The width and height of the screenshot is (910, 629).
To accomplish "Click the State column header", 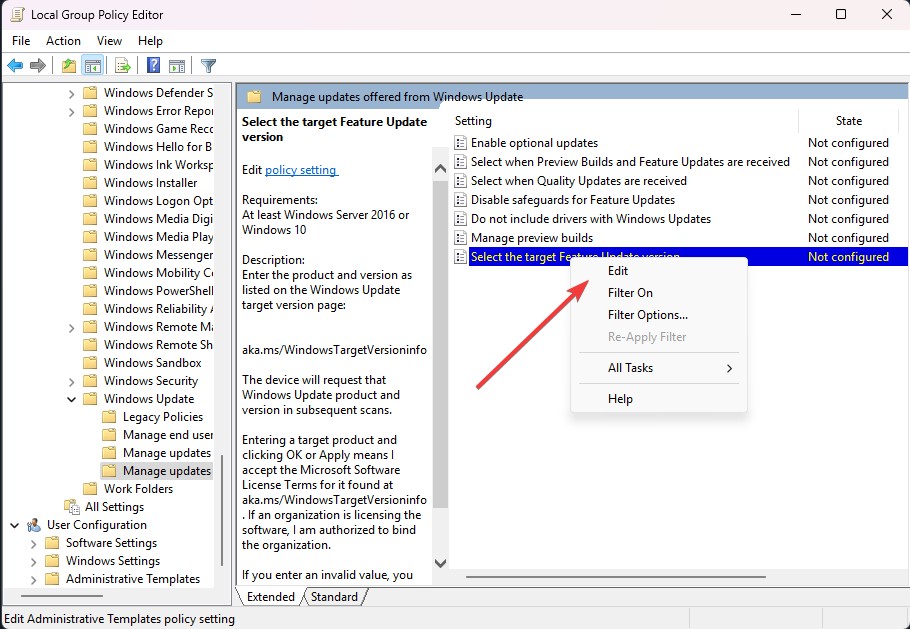I will coord(848,121).
